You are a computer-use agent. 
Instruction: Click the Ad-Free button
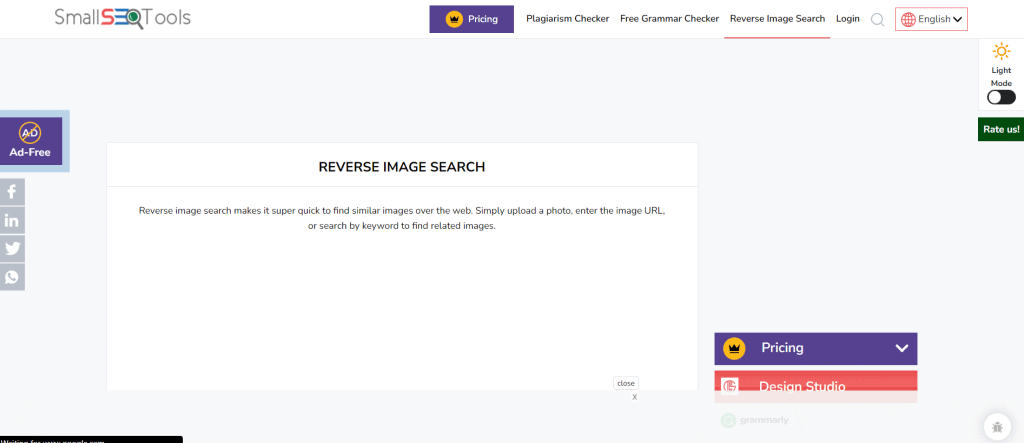tap(30, 141)
